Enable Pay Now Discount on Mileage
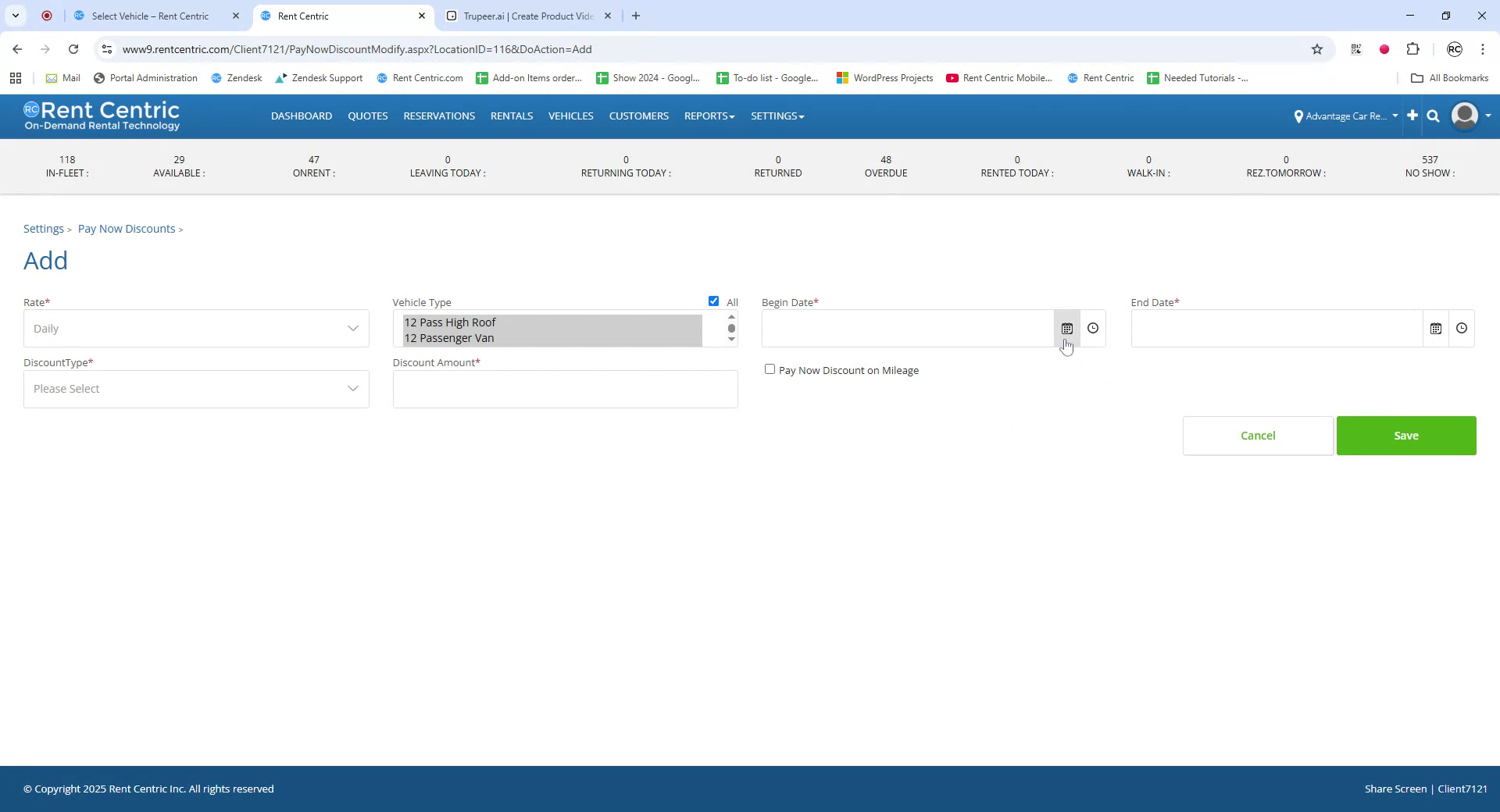The width and height of the screenshot is (1500, 812). tap(770, 369)
